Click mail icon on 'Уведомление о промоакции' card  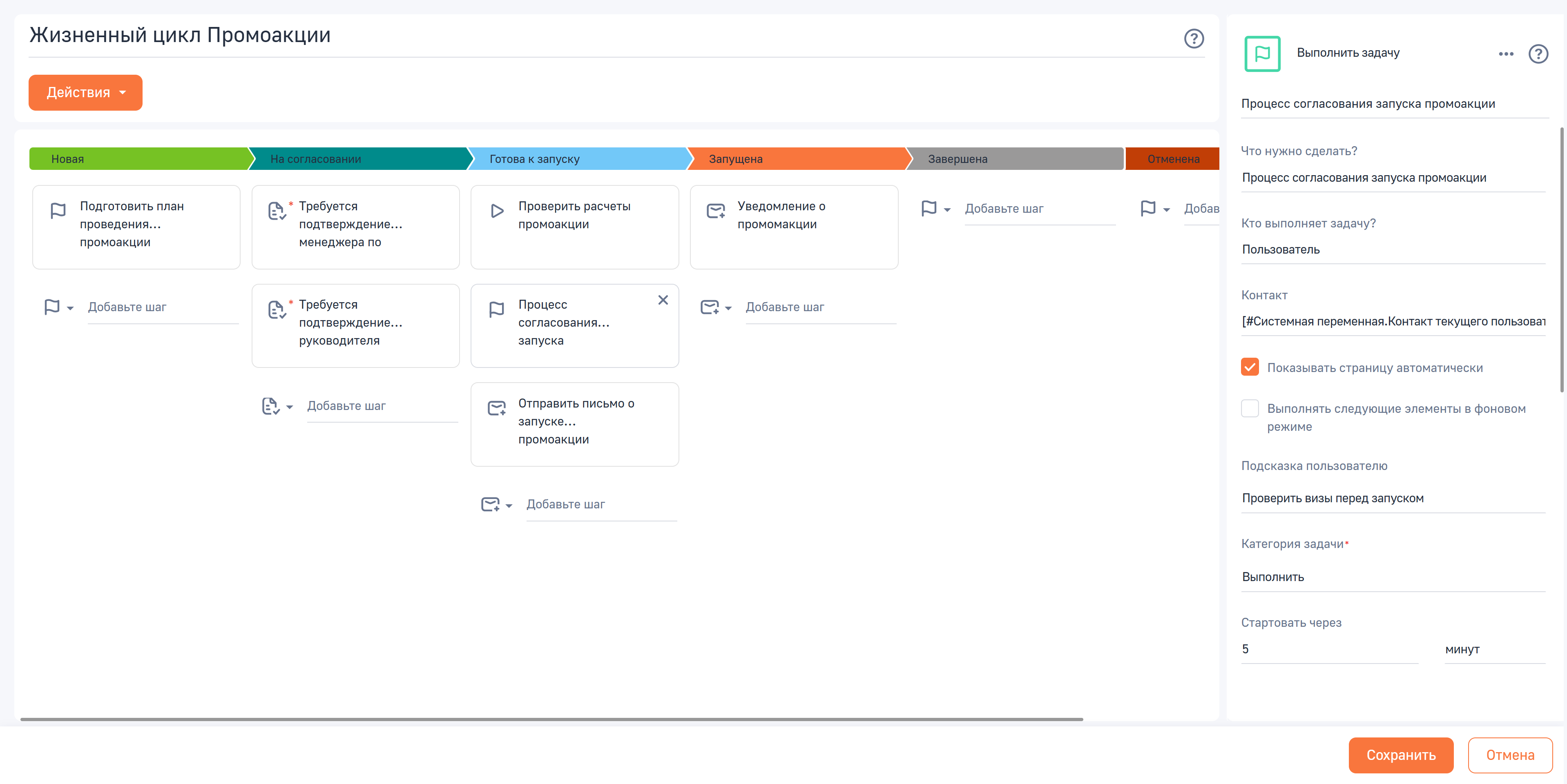click(x=715, y=210)
